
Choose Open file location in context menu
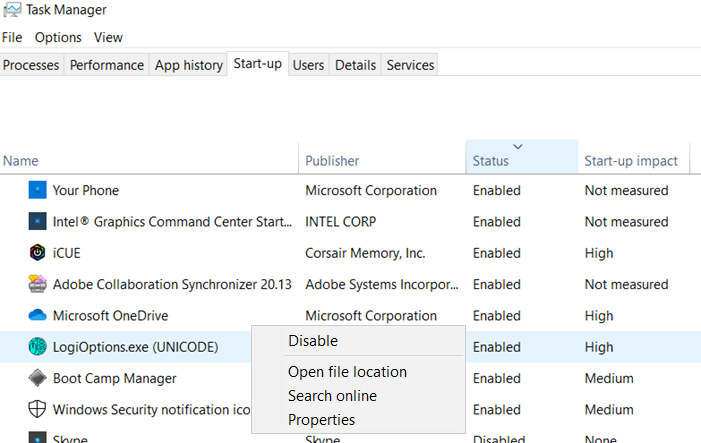[347, 372]
